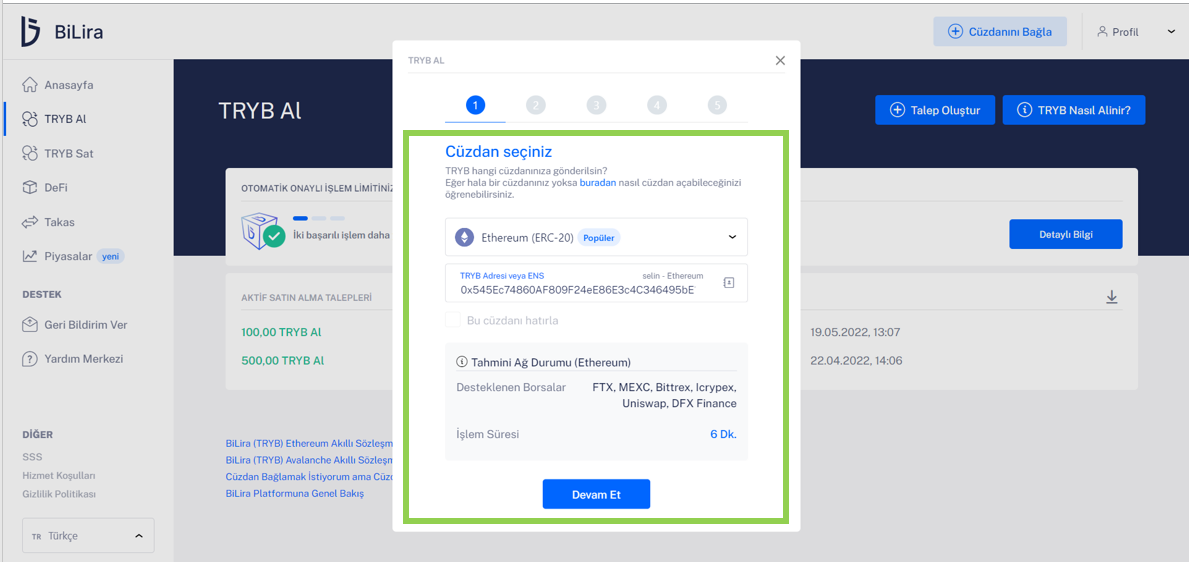1189x562 pixels.
Task: Click date 19.05.2022, 13:07
Action: (x=856, y=332)
